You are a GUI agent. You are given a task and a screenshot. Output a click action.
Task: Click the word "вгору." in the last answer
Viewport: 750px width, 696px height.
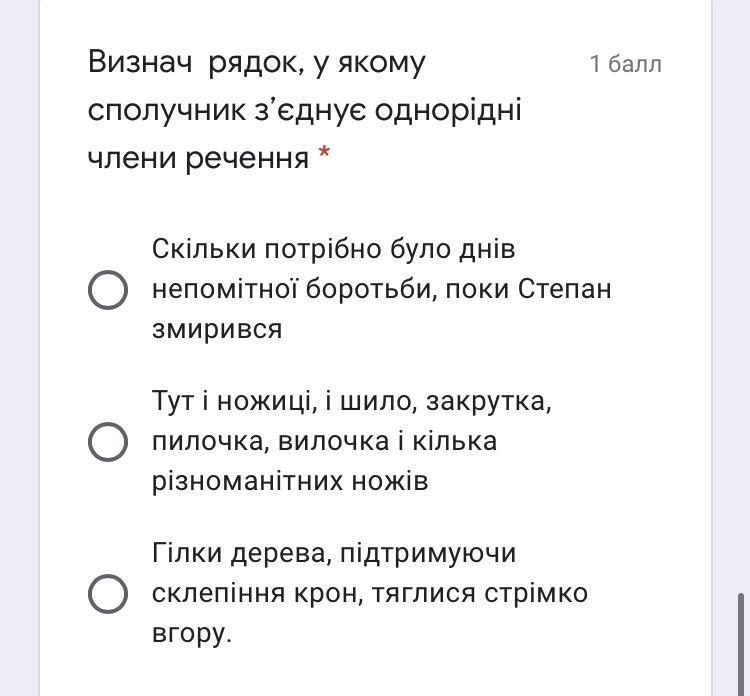(x=192, y=633)
